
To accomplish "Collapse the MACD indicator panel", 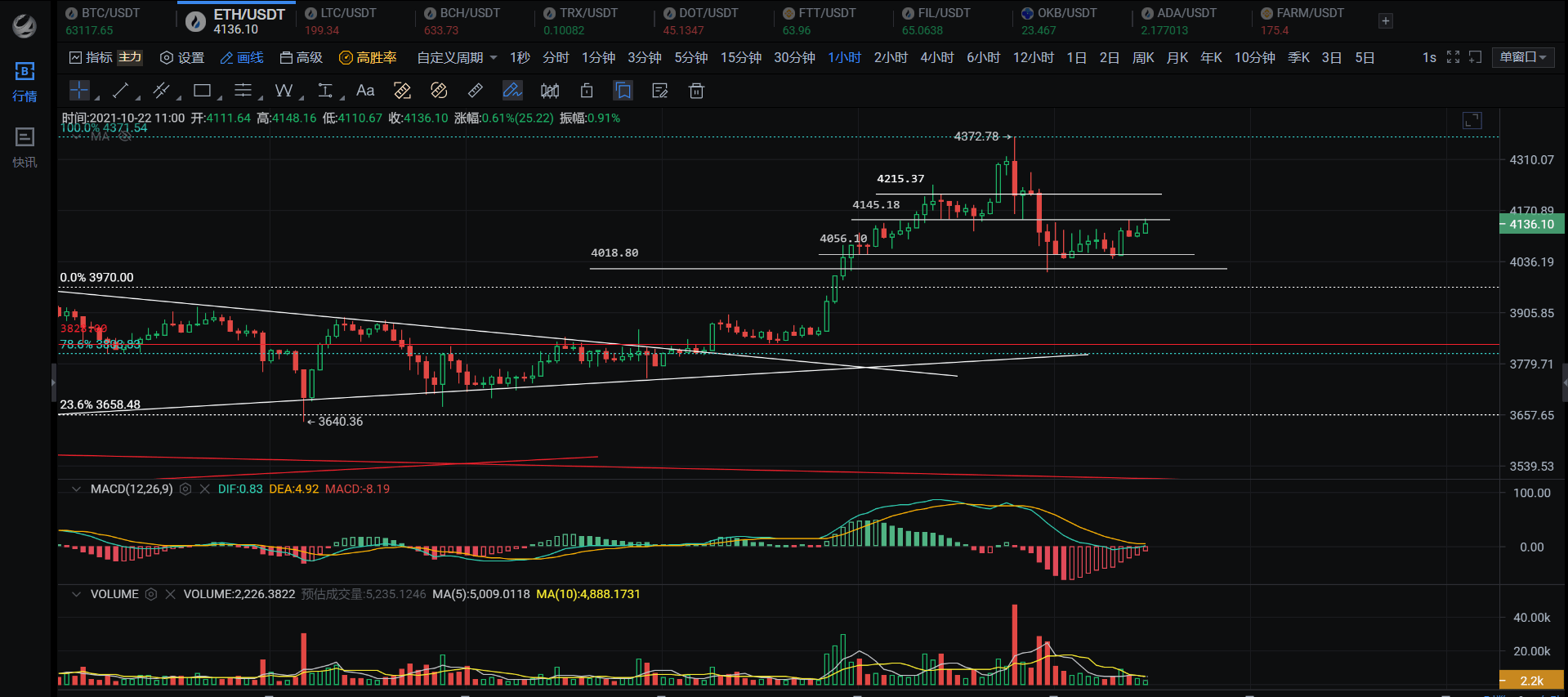I will (x=76, y=489).
